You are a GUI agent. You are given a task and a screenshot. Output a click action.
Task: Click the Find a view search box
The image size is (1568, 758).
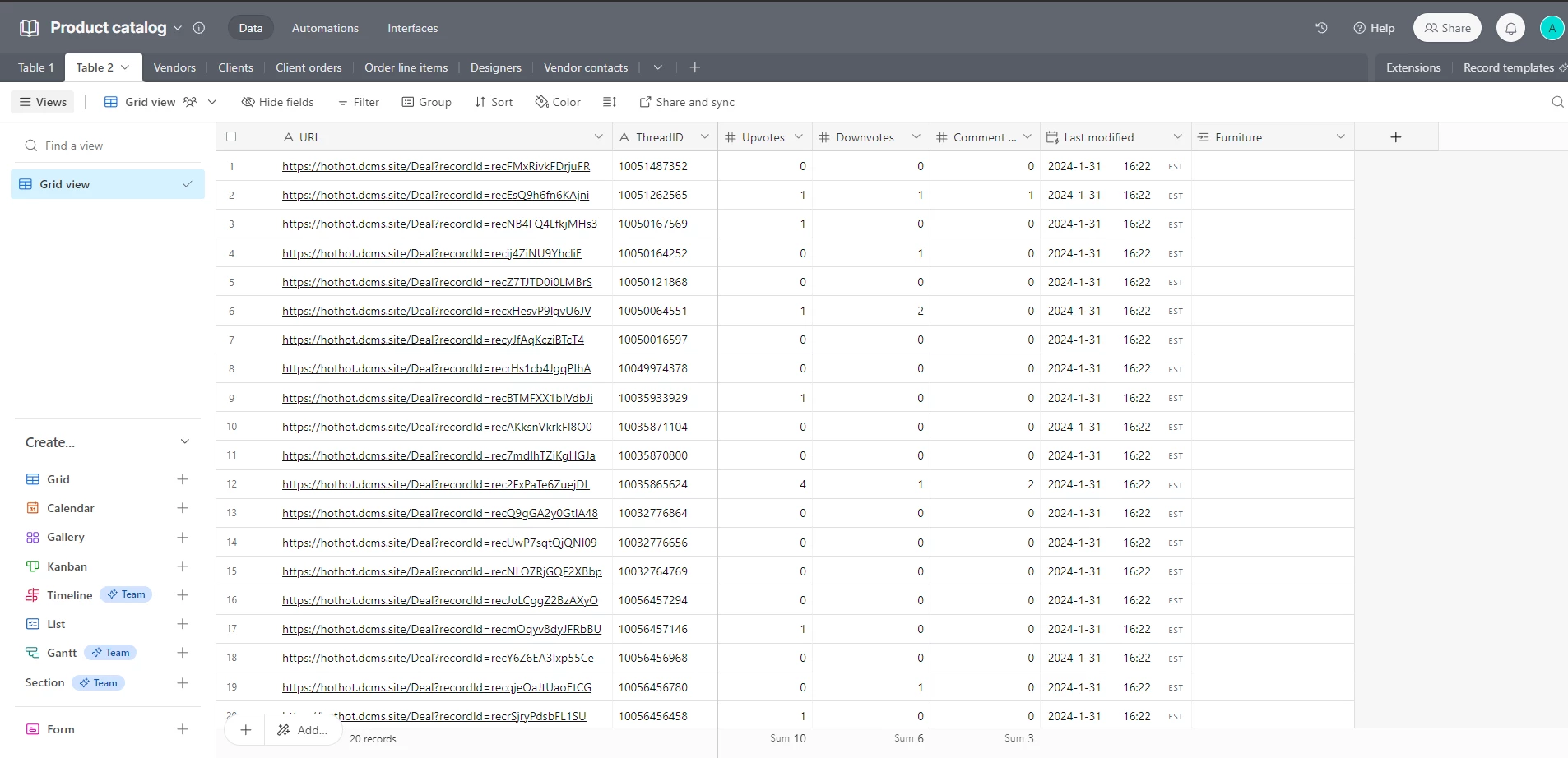pos(108,146)
